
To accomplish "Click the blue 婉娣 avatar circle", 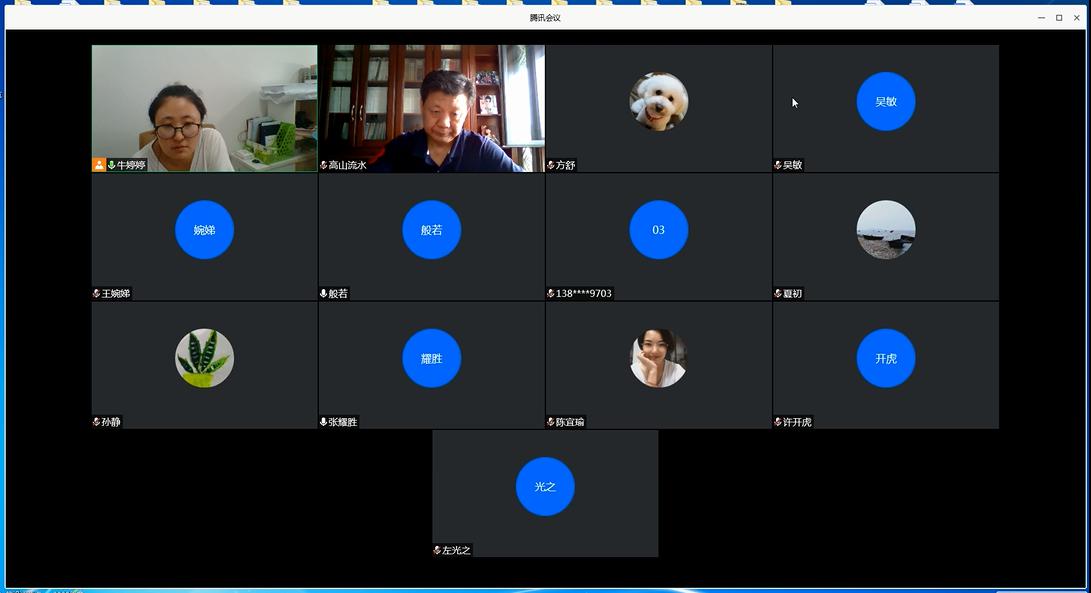I will coord(204,229).
